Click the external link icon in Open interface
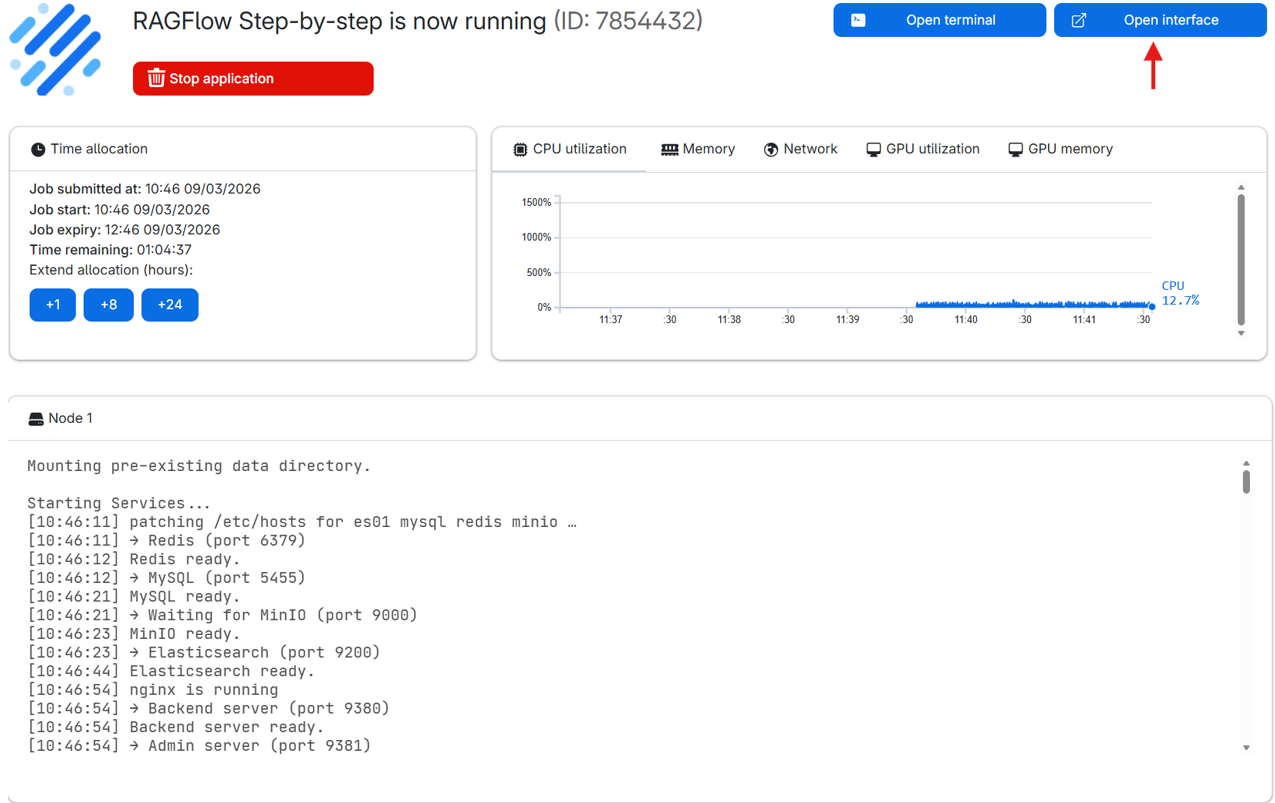Viewport: 1275px width, 803px height. click(1078, 20)
